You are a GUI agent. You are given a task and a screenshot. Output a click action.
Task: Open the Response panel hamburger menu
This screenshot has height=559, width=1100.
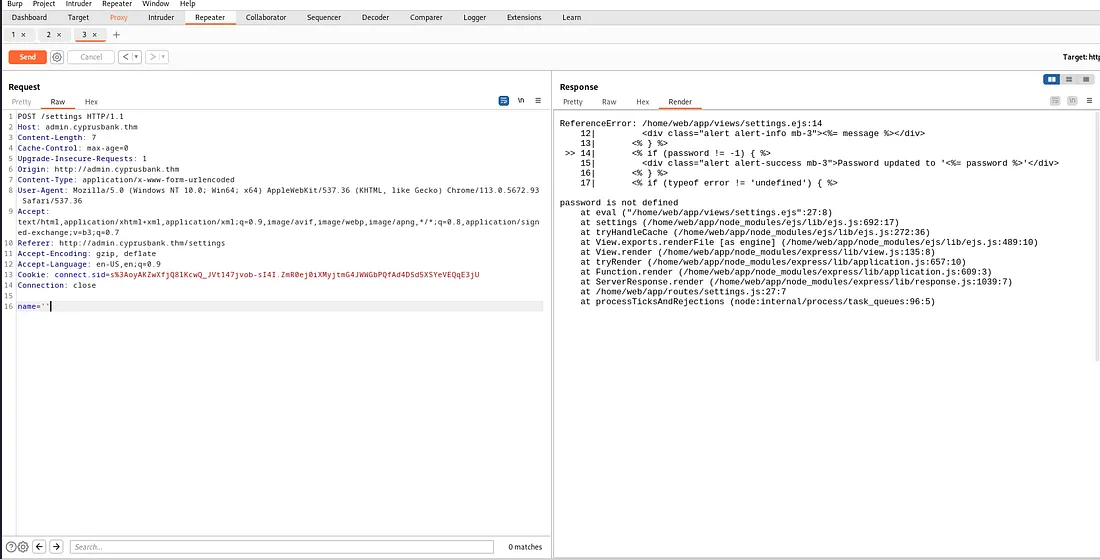1089,101
